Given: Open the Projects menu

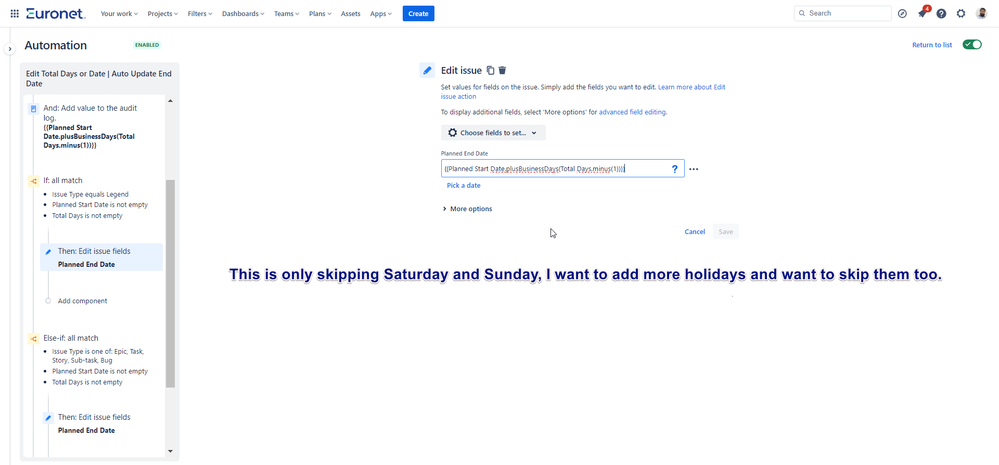Looking at the screenshot, I should pyautogui.click(x=161, y=13).
